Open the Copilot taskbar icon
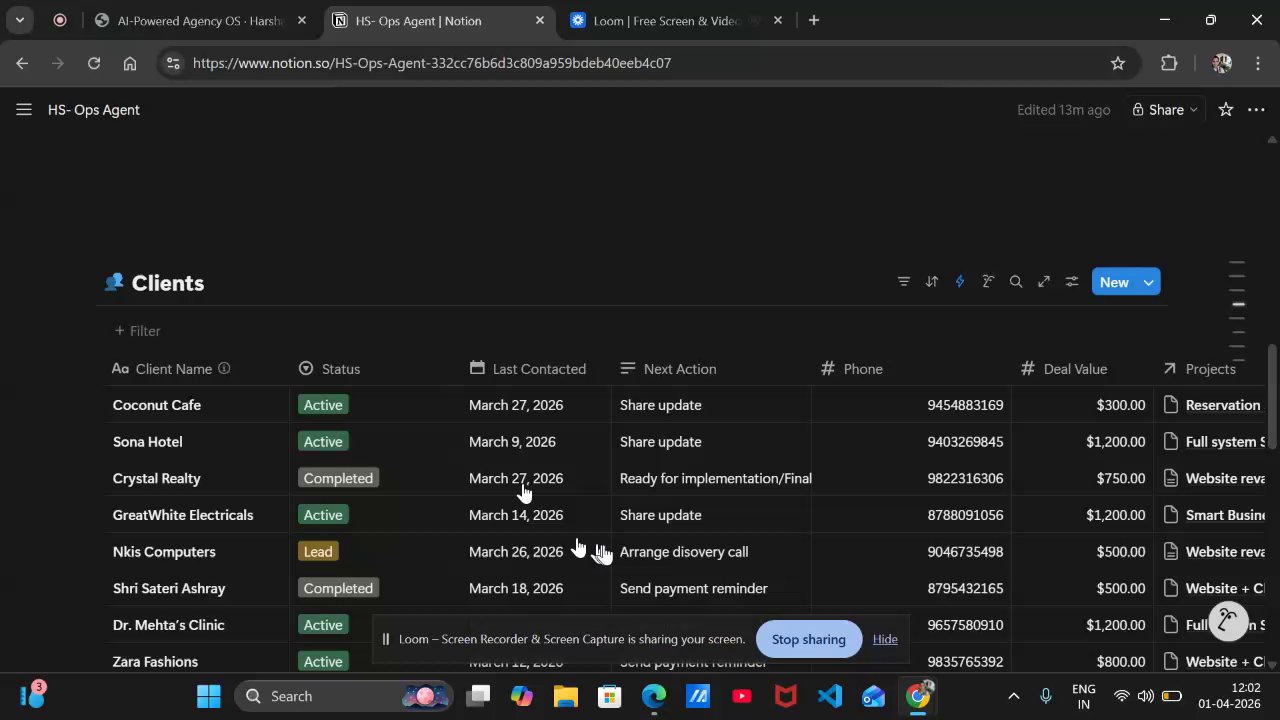Screen dimensions: 1280x720 (522, 696)
